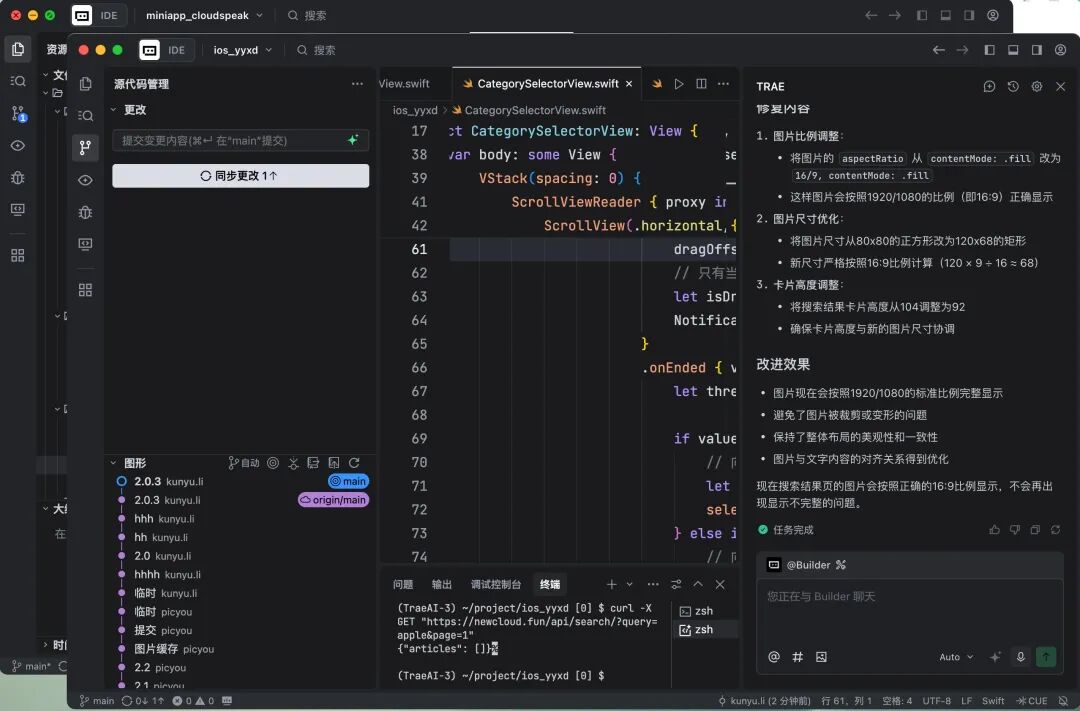Viewport: 1080px width, 711px height.
Task: Open chat history in TRAE panel
Action: click(1013, 87)
